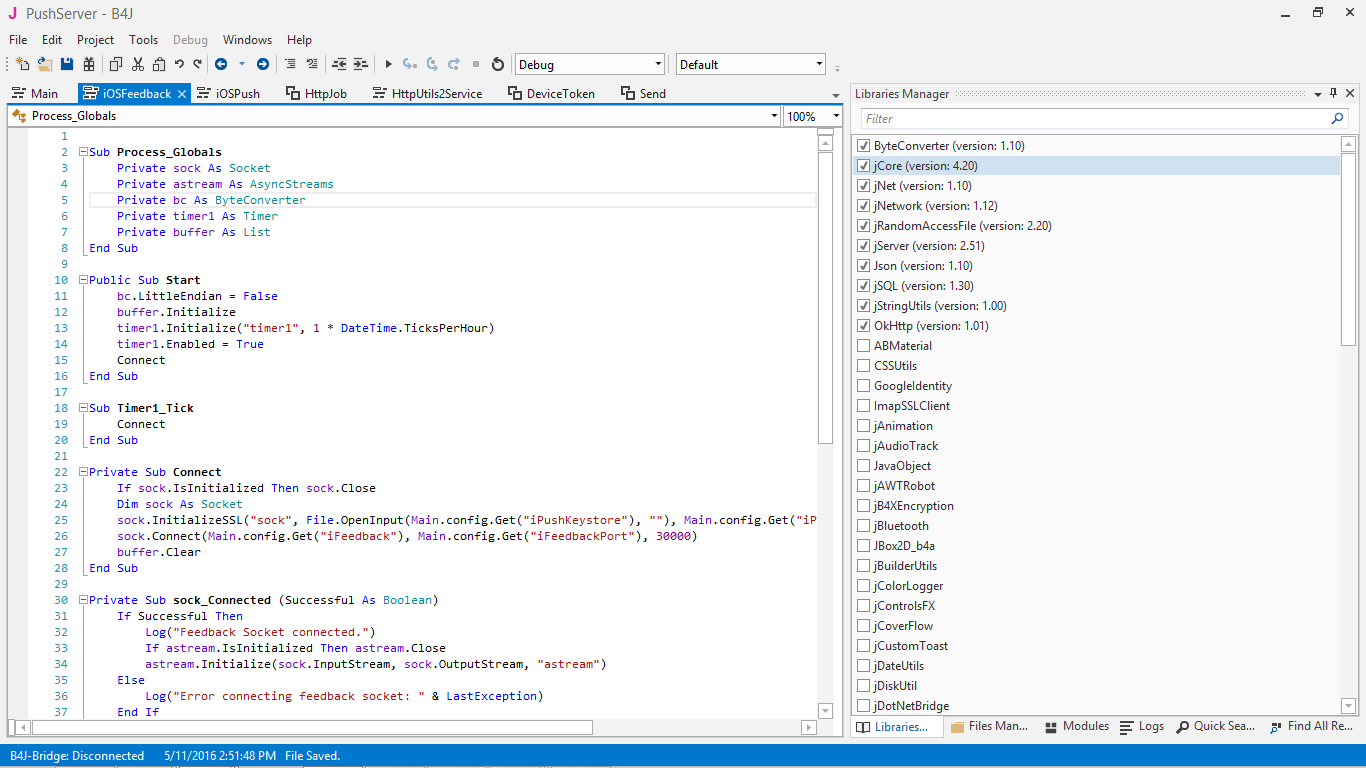1366x768 pixels.
Task: Run the program with the play icon
Action: (x=388, y=64)
